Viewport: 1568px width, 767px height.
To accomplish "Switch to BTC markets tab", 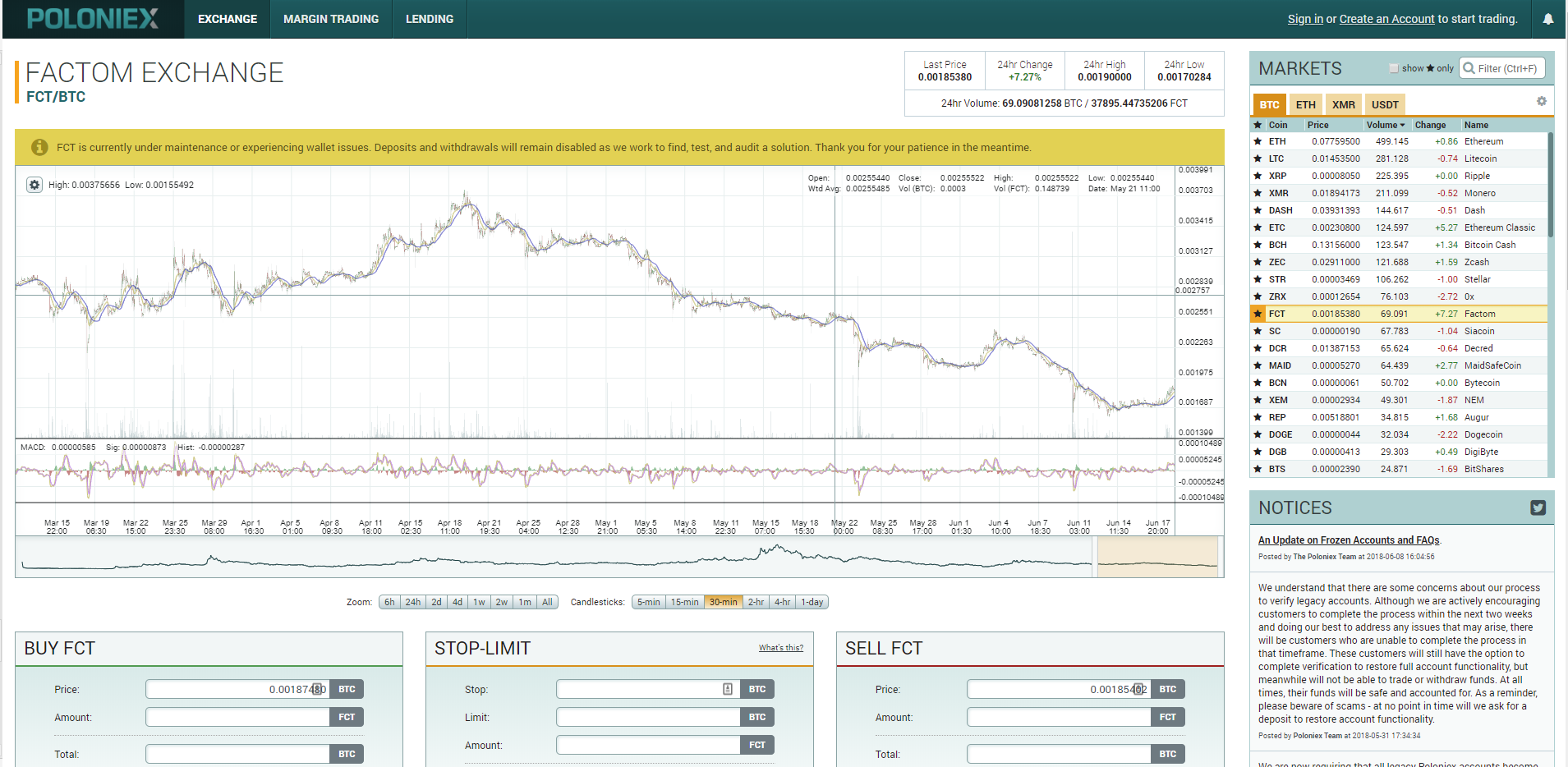I will click(1270, 104).
